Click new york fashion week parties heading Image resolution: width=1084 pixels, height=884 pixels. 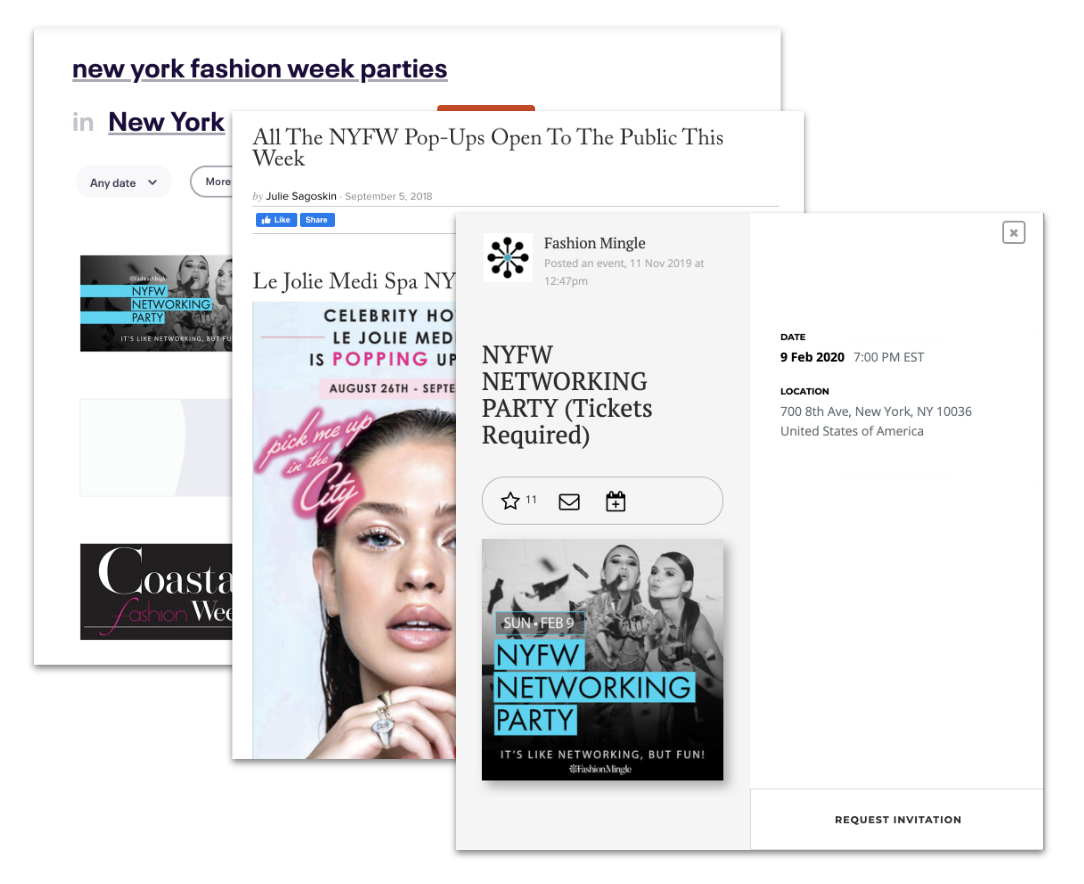[x=259, y=69]
